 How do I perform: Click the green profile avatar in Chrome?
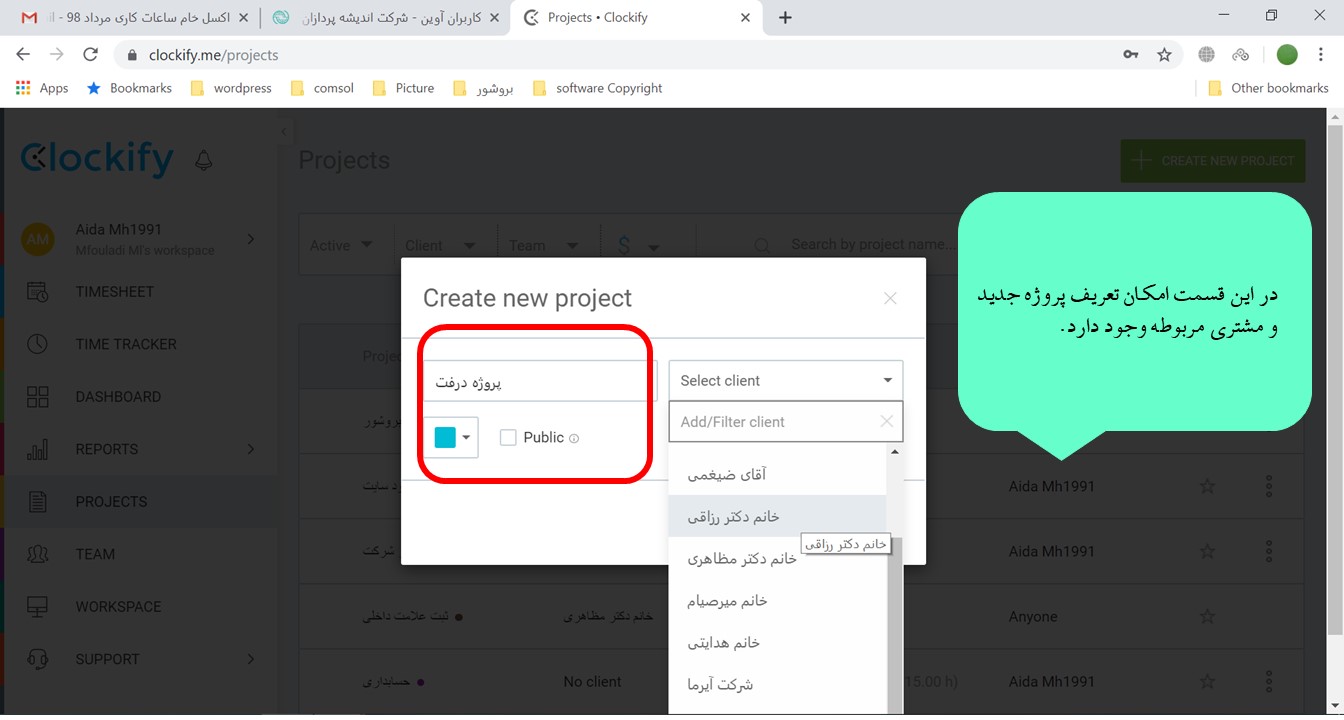(1287, 55)
